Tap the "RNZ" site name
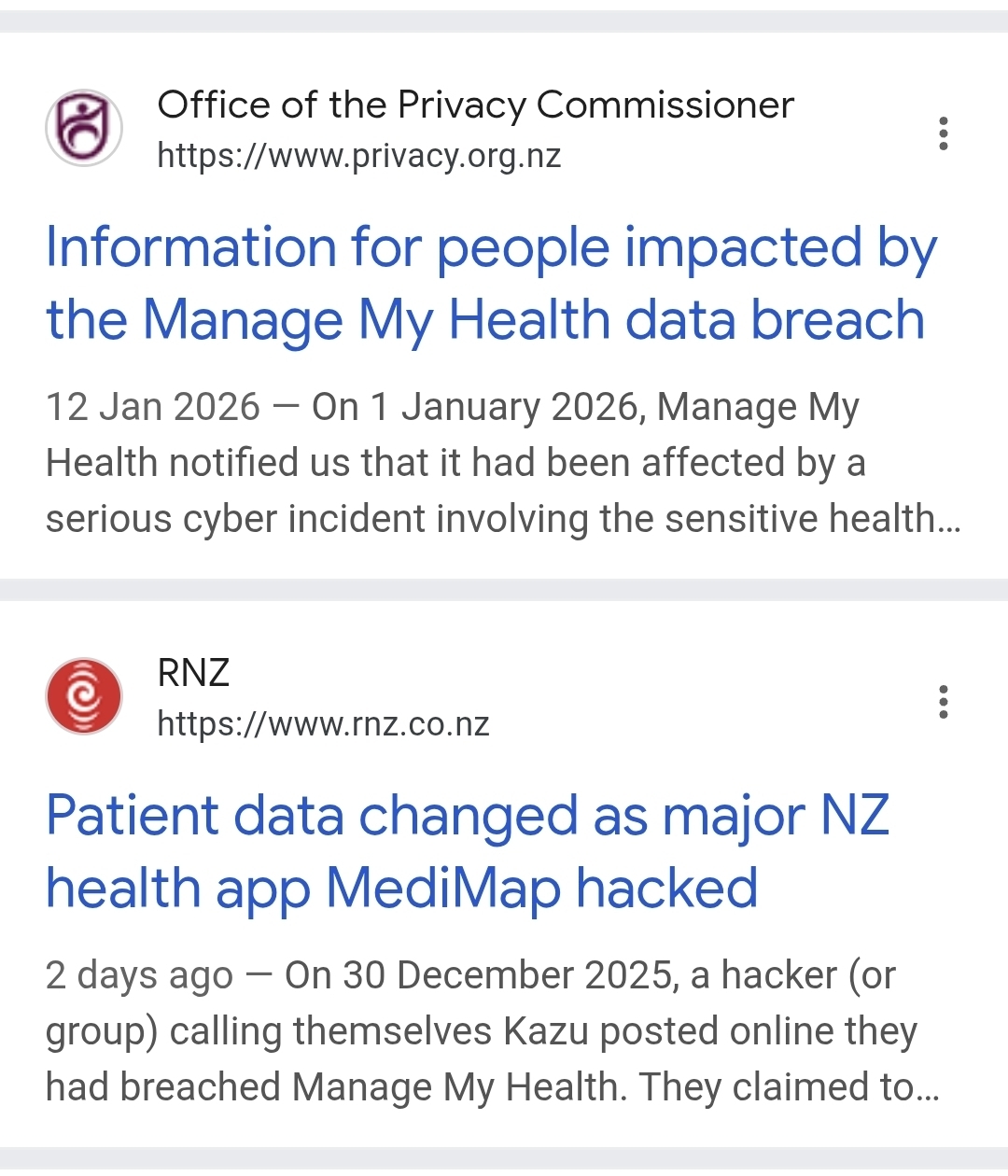Viewport: 1008px width, 1176px height. coord(193,673)
